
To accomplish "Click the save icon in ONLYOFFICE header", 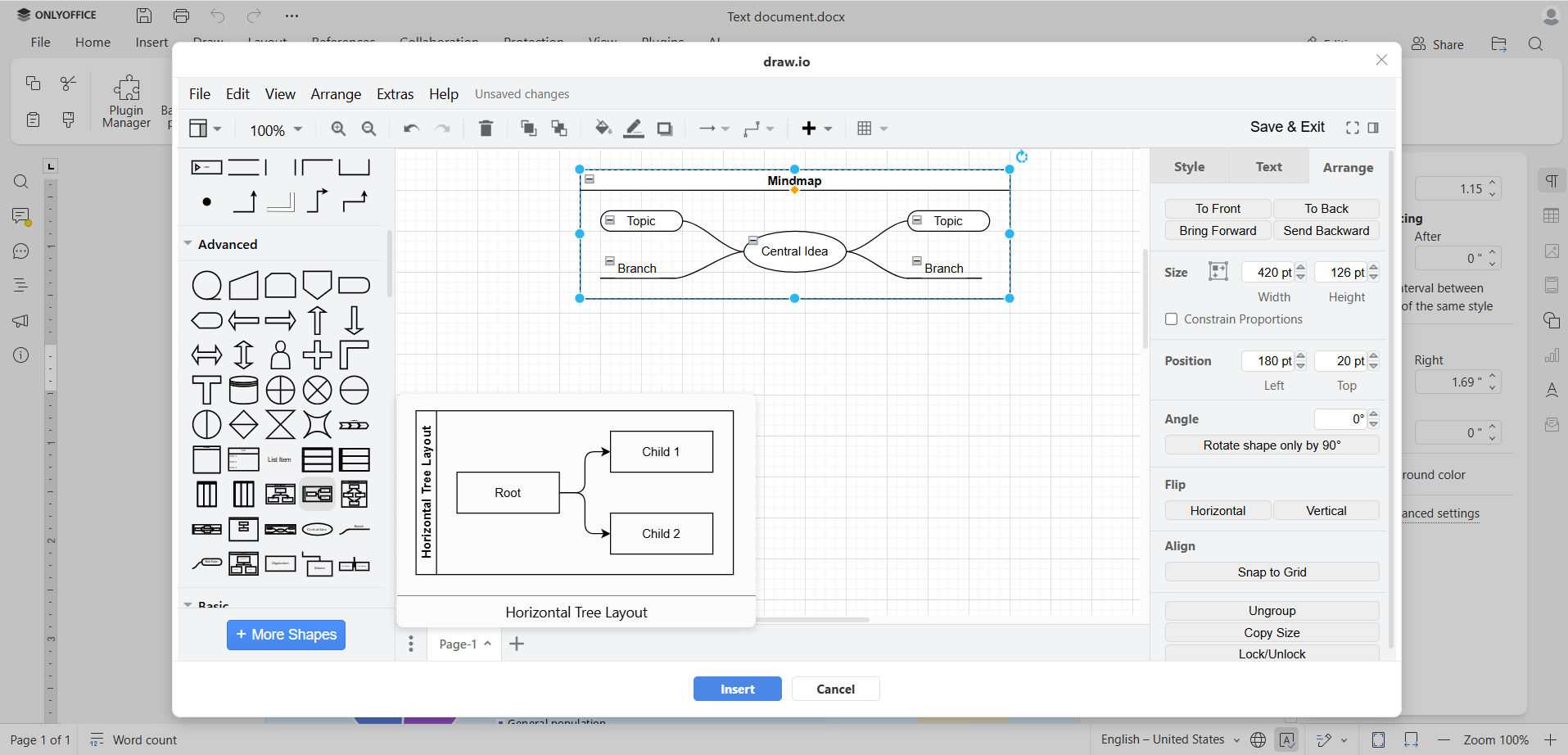I will point(144,16).
